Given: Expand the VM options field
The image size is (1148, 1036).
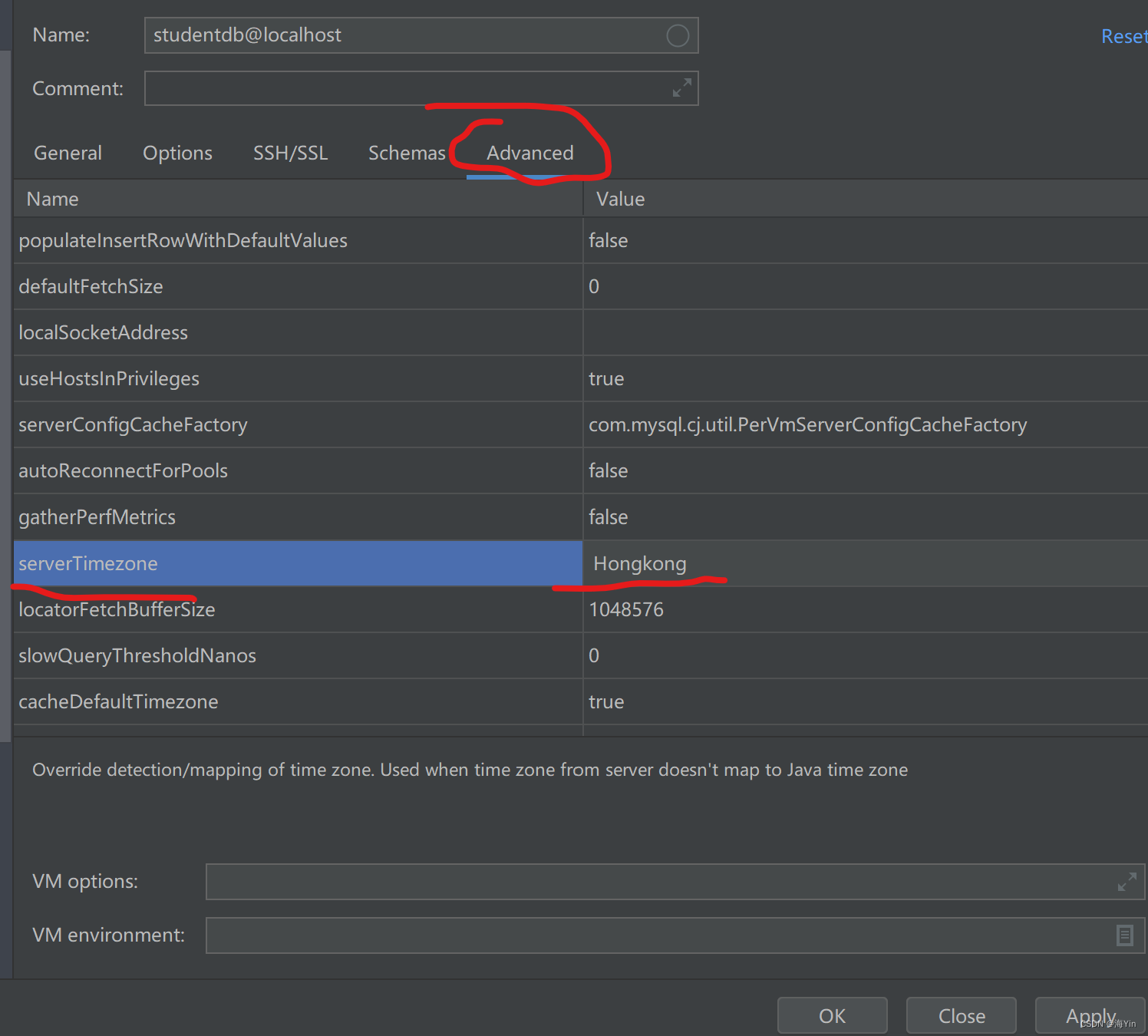Looking at the screenshot, I should click(x=1127, y=882).
